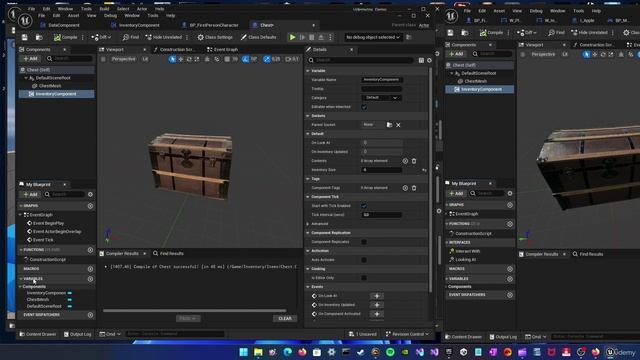Select the viewport Rotate tool icon

[x=189, y=59]
